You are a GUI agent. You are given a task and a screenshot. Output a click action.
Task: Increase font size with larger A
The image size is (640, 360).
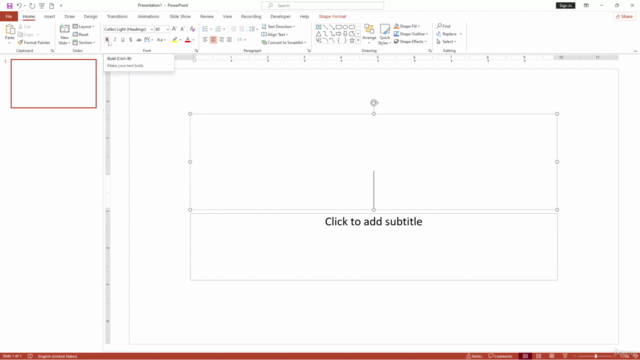(x=174, y=29)
